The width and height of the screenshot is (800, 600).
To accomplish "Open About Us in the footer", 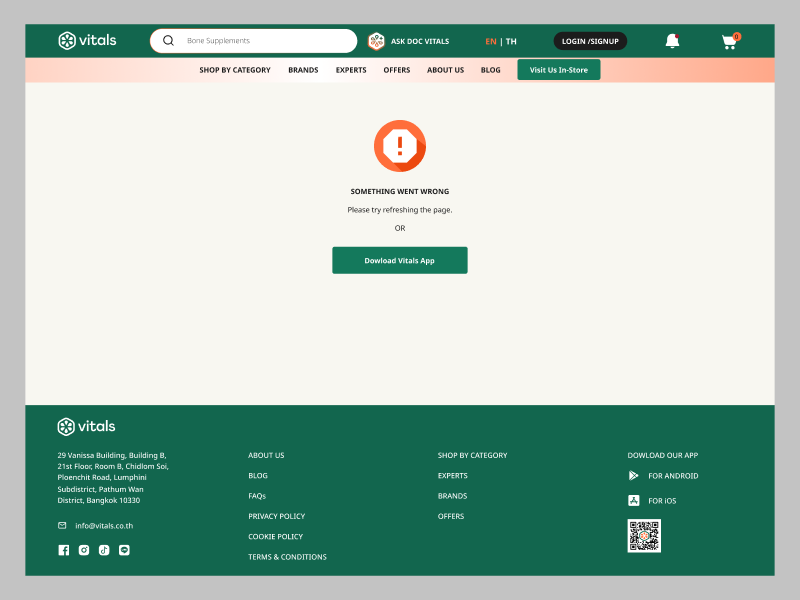I will pos(266,455).
